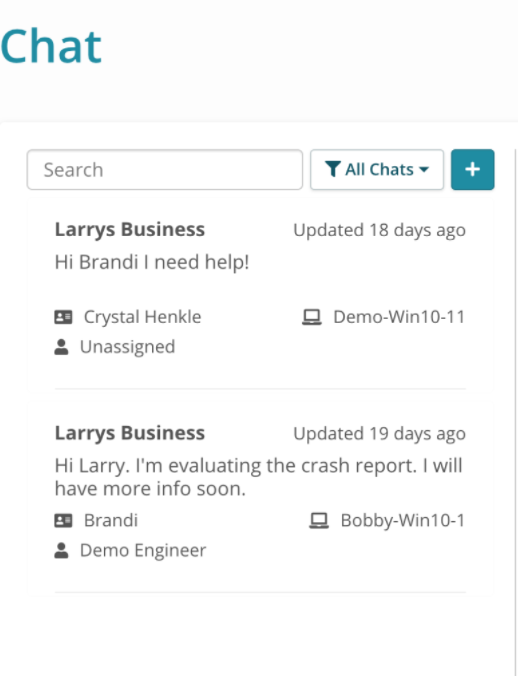The height and width of the screenshot is (676, 518).
Task: Click the plus button to start new chat
Action: click(x=472, y=169)
